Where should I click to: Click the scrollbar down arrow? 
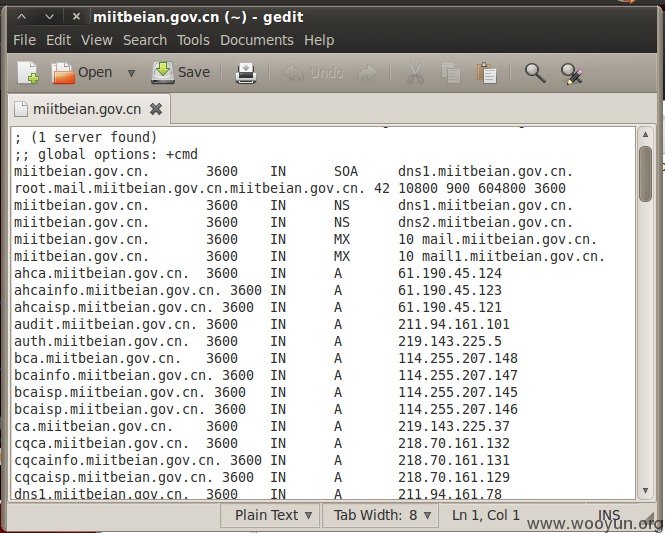[645, 491]
